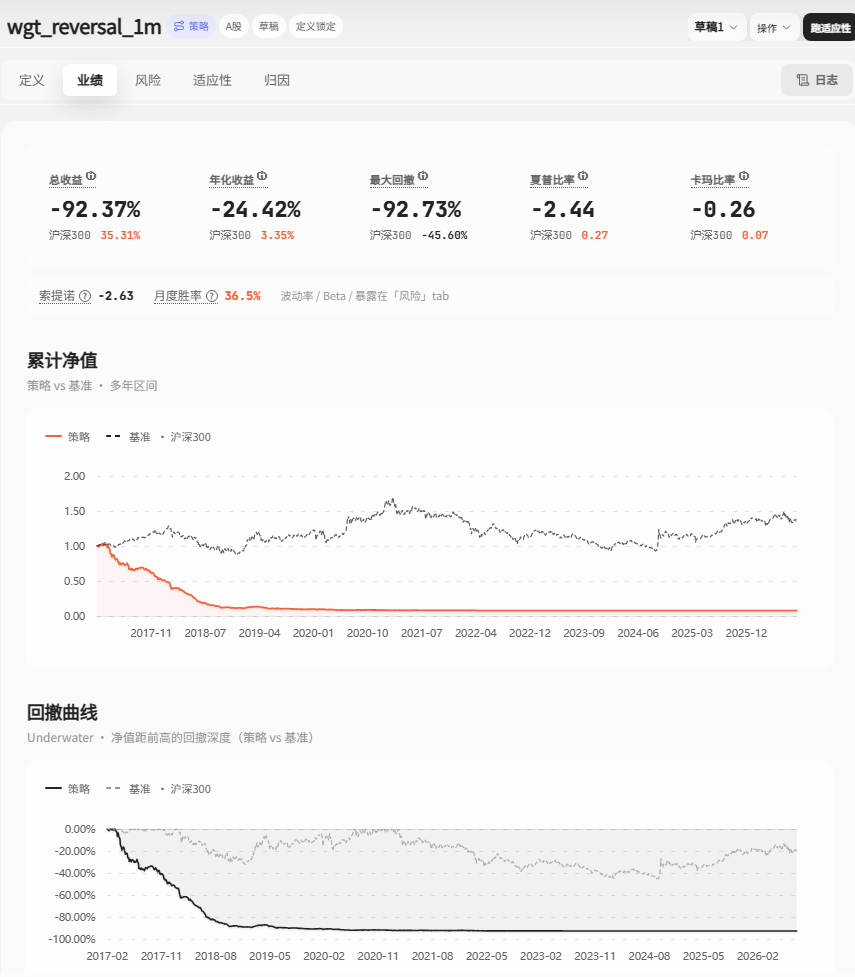Click the Sortino value -2.63
Image resolution: width=855 pixels, height=977 pixels.
coord(116,296)
